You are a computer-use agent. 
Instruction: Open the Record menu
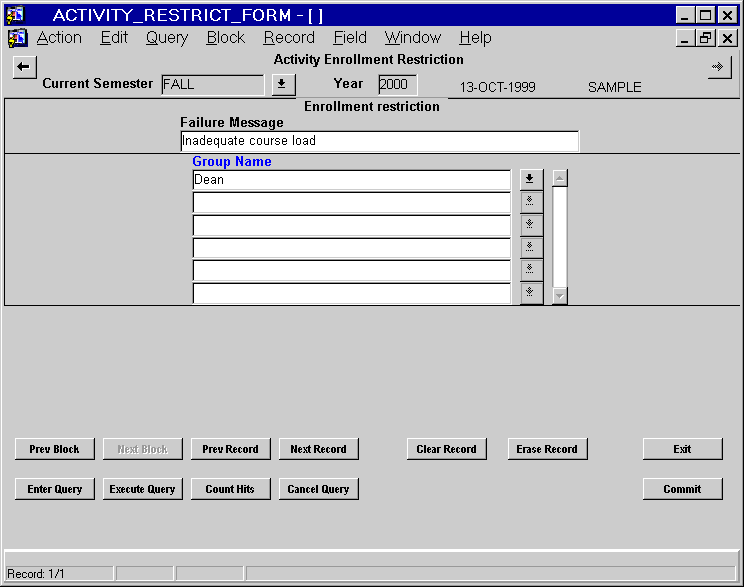pyautogui.click(x=289, y=37)
